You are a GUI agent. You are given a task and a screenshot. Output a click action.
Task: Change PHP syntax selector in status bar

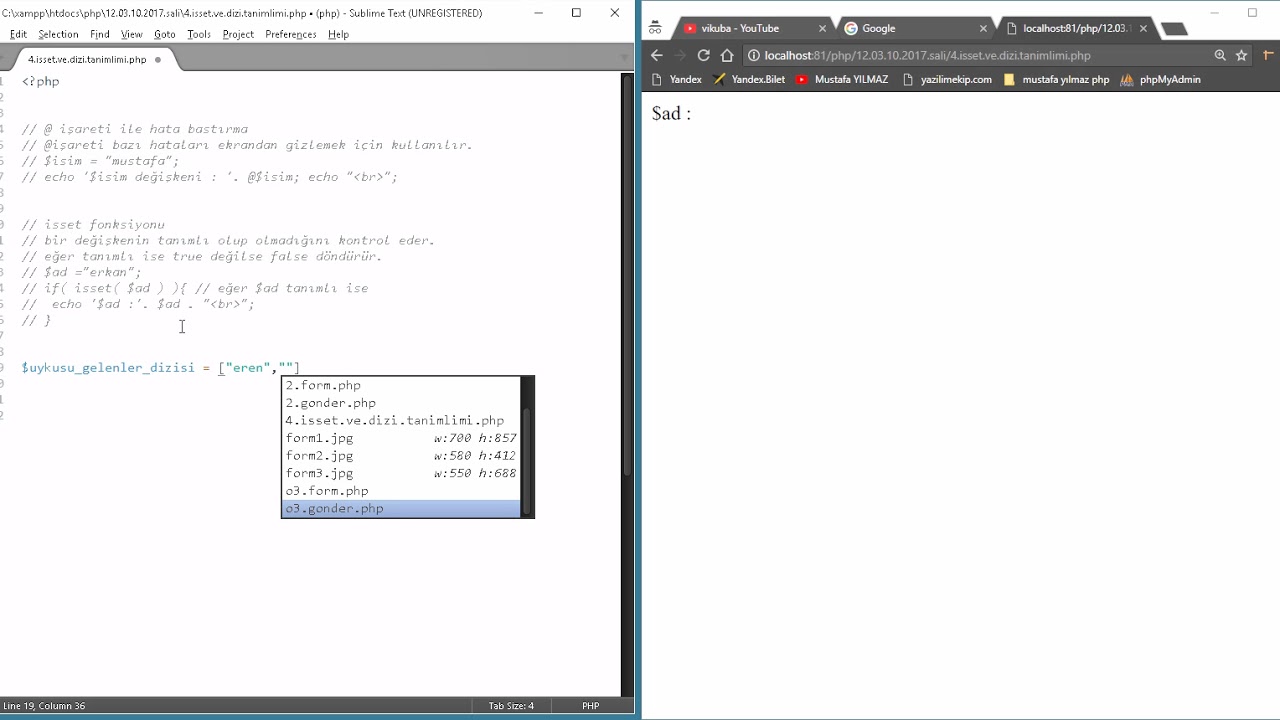coord(590,706)
